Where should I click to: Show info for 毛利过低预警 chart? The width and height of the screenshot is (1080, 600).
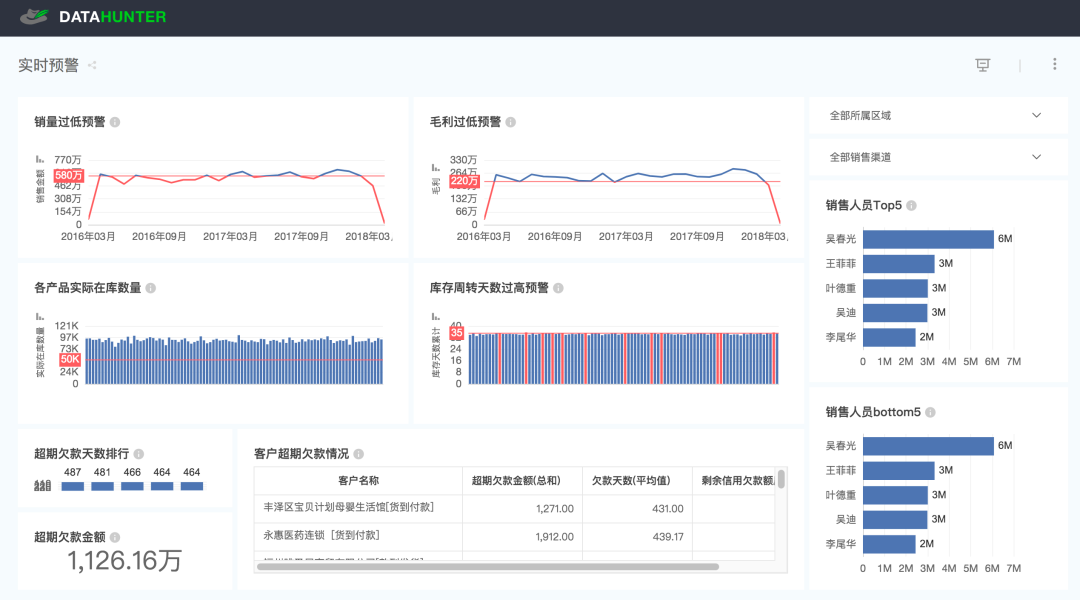510,122
